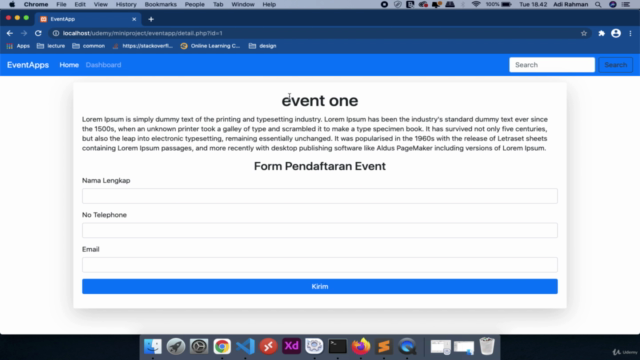Open a new tab with plus button
Image resolution: width=640 pixels, height=360 pixels.
(151, 19)
